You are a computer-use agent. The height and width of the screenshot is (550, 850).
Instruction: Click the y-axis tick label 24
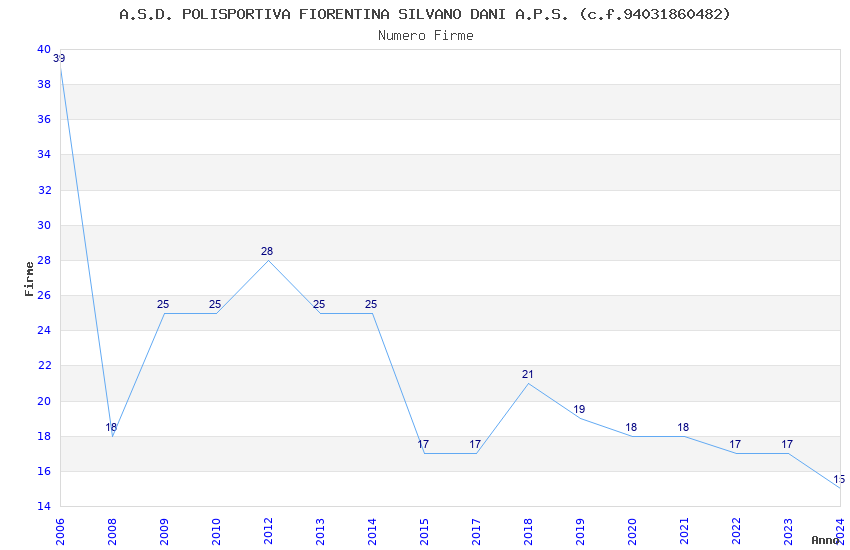[44, 331]
